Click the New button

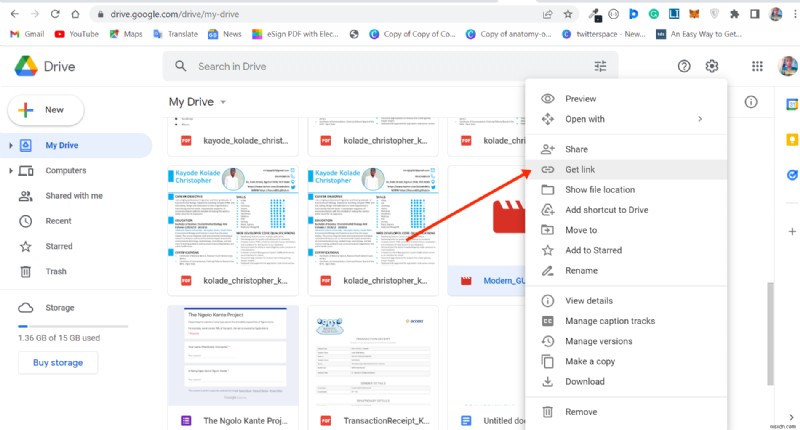point(46,110)
